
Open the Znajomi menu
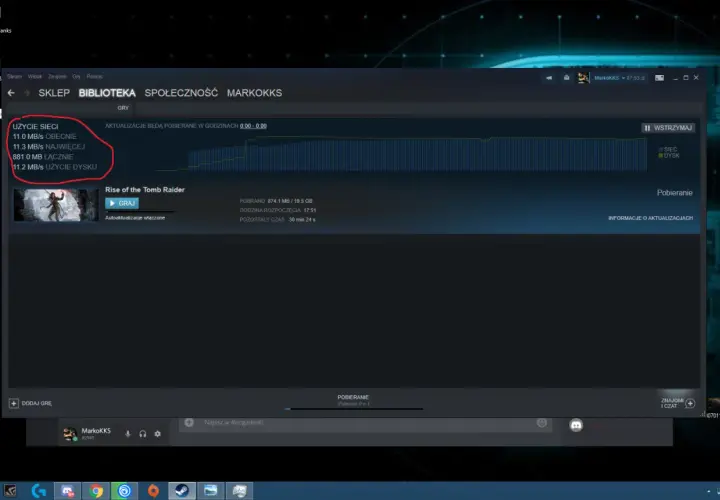coord(57,77)
